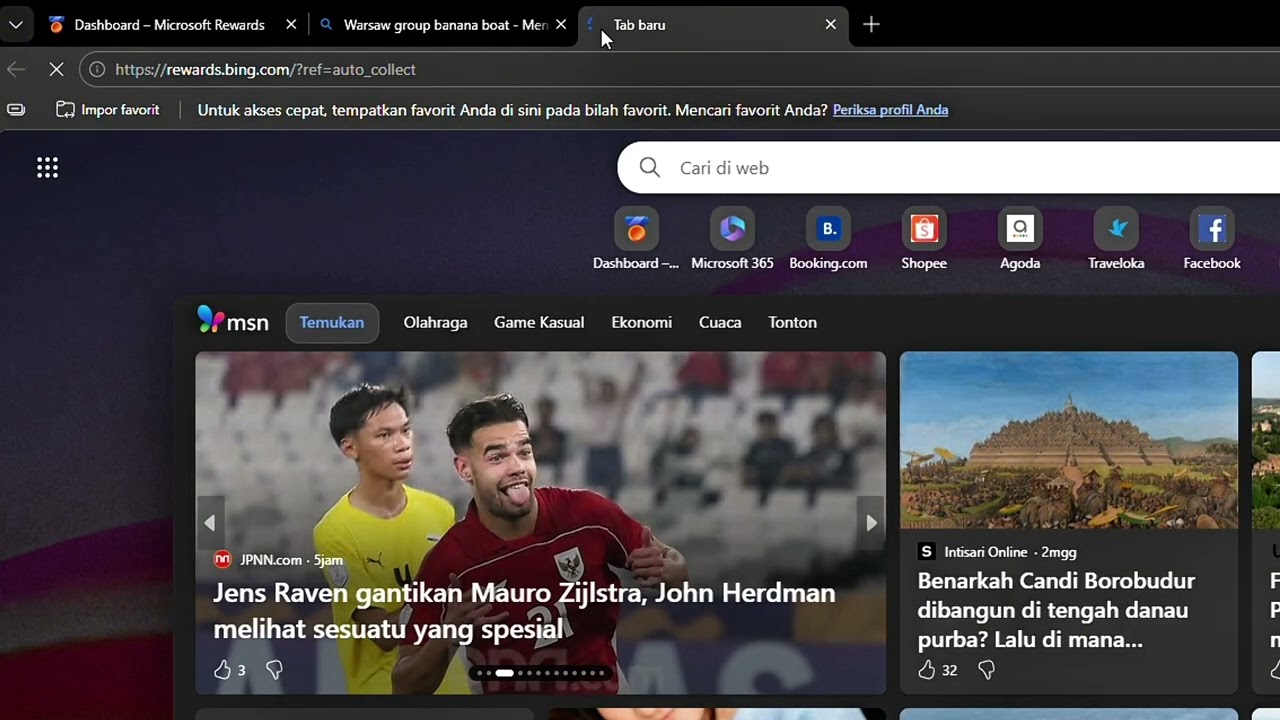
Task: Select the Cuaca feed tab
Action: pos(720,323)
